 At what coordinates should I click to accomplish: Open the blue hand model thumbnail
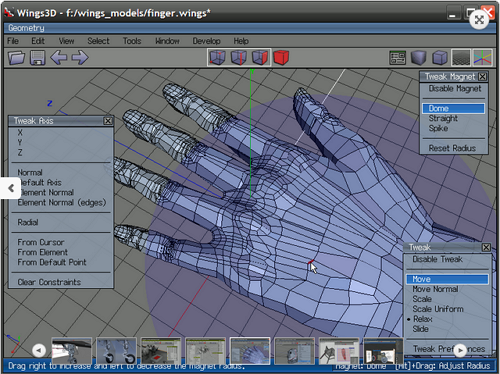[x=250, y=351]
